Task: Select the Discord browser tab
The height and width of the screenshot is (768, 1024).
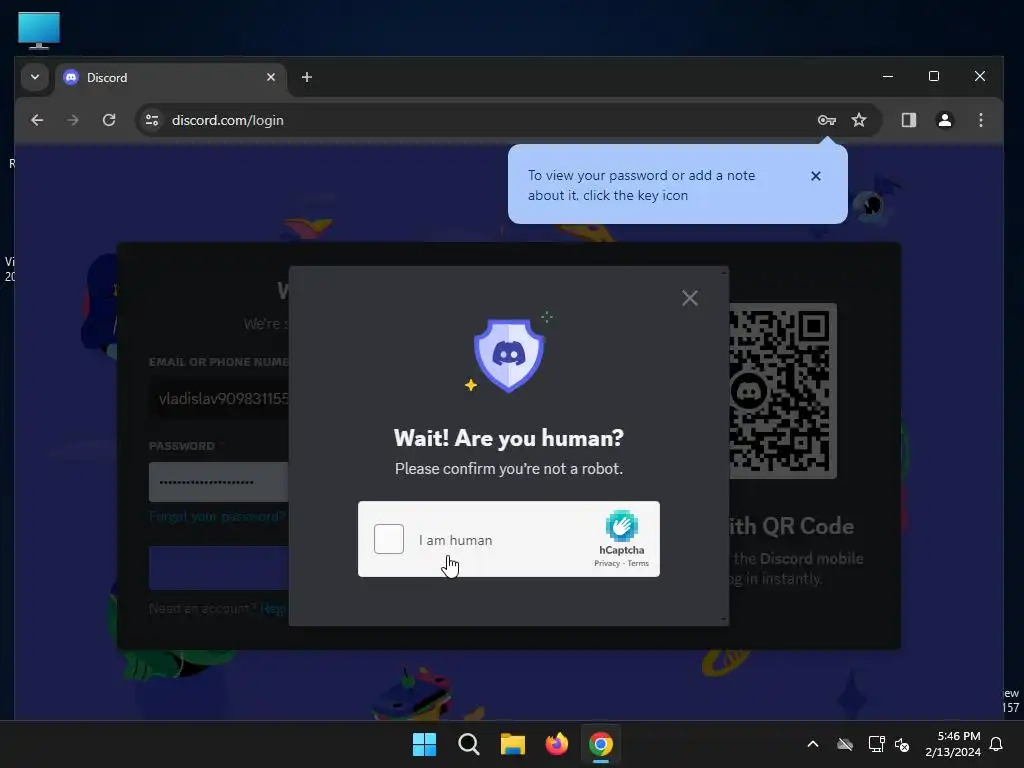Action: click(x=171, y=78)
